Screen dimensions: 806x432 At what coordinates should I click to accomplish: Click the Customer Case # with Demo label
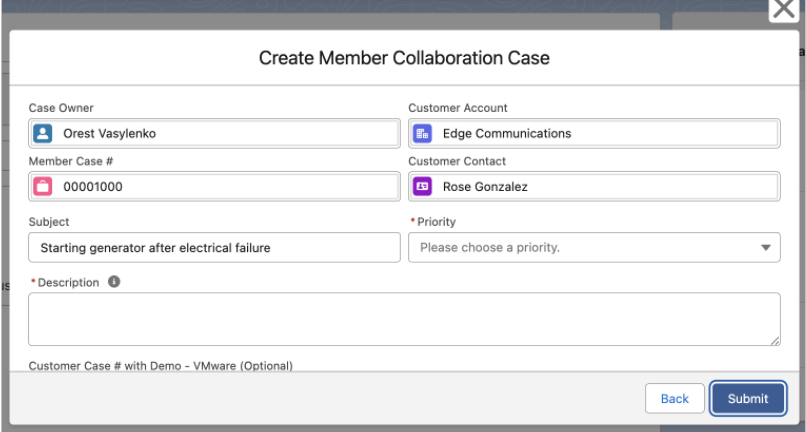(x=160, y=366)
